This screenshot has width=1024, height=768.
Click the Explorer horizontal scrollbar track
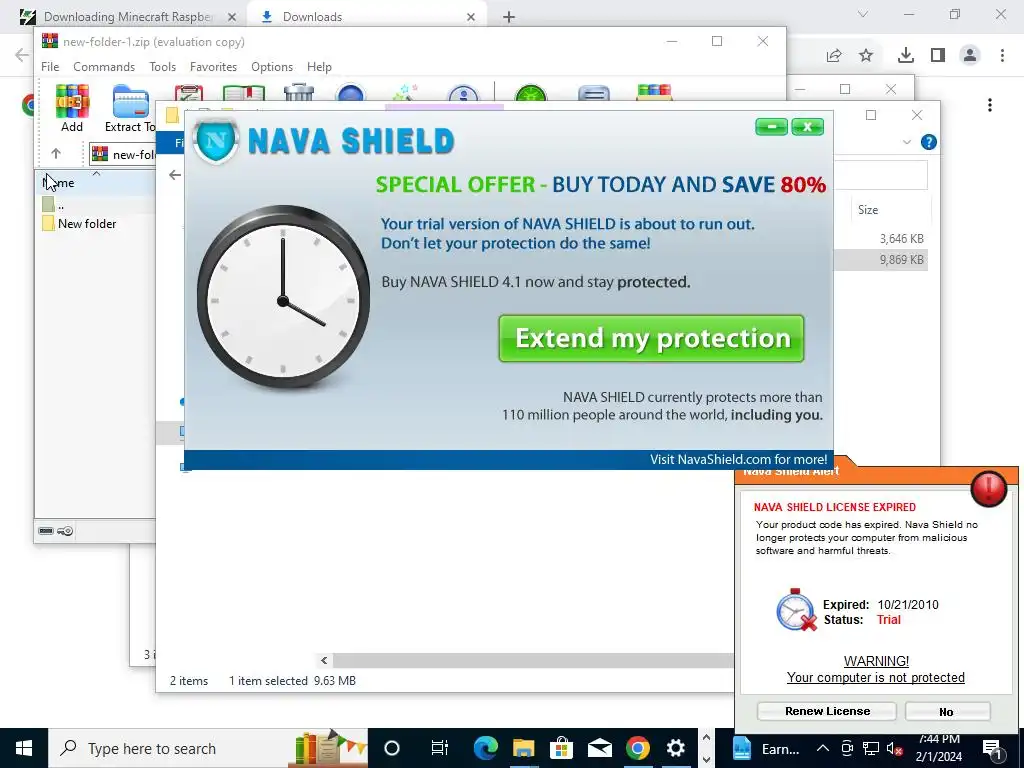533,661
